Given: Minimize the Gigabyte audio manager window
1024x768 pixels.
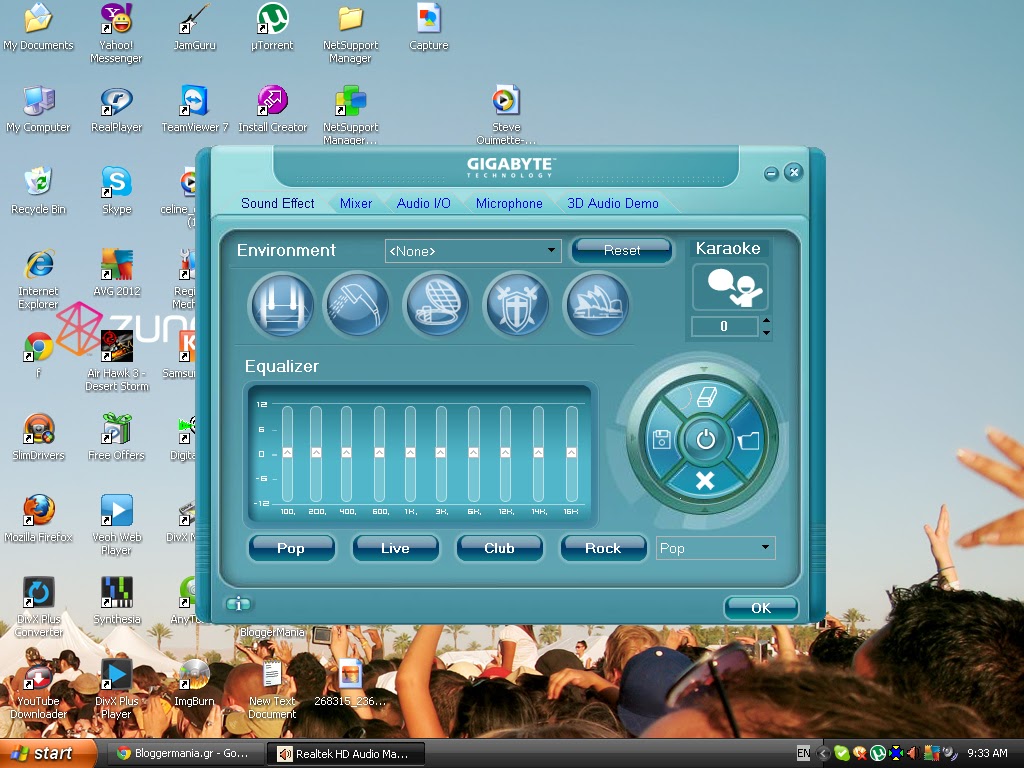Looking at the screenshot, I should point(771,173).
